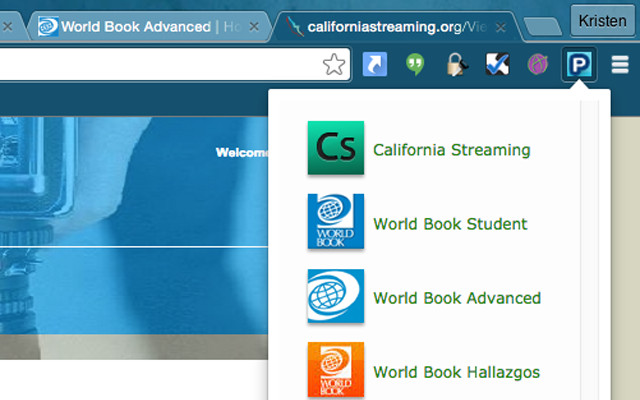Open the blue checkmark extension
Screen dimensions: 640x400
click(497, 64)
